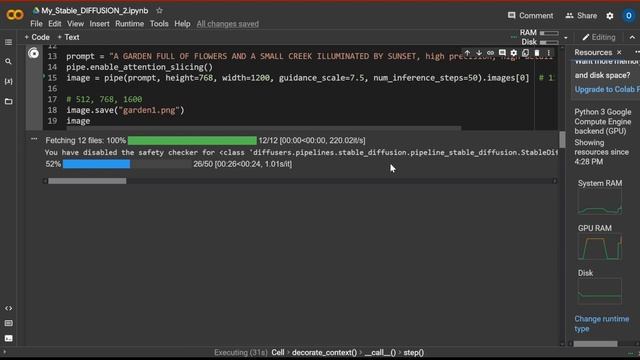Star the My_Stable_DIFFUSION_2.ipynb notebook
640x360 pixels.
click(160, 11)
